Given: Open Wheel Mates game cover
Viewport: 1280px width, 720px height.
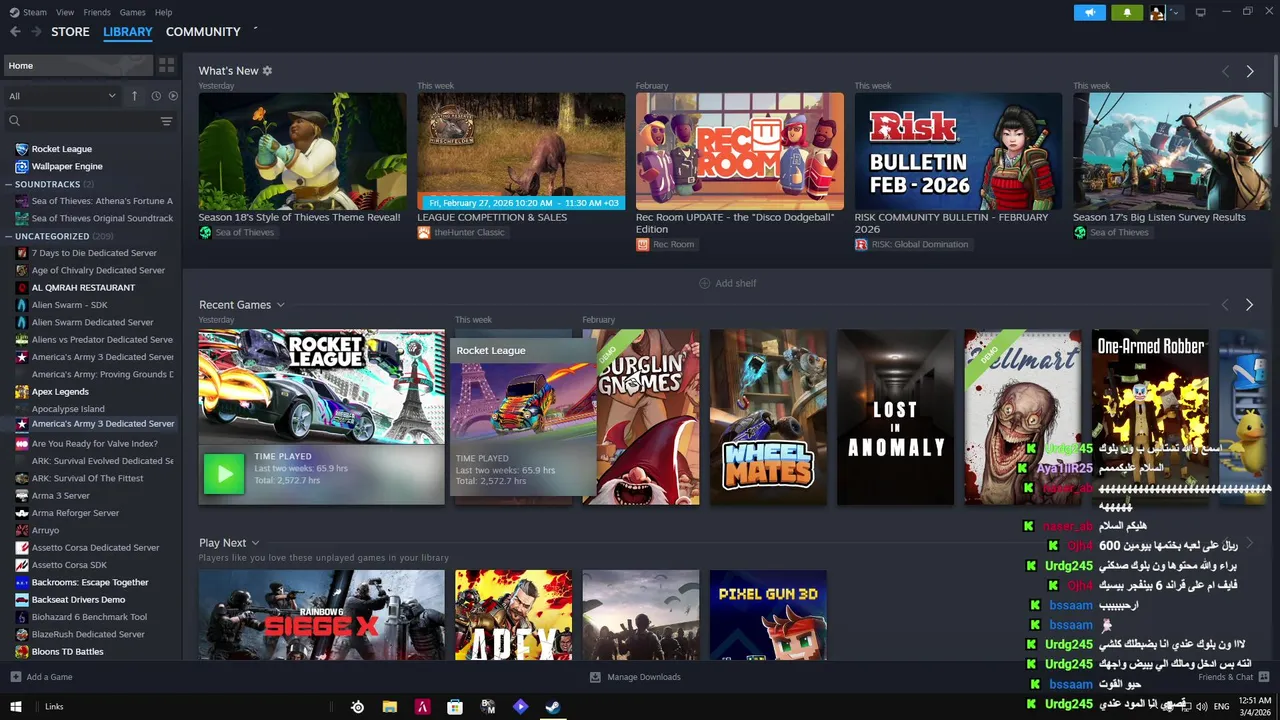Looking at the screenshot, I should click(768, 417).
